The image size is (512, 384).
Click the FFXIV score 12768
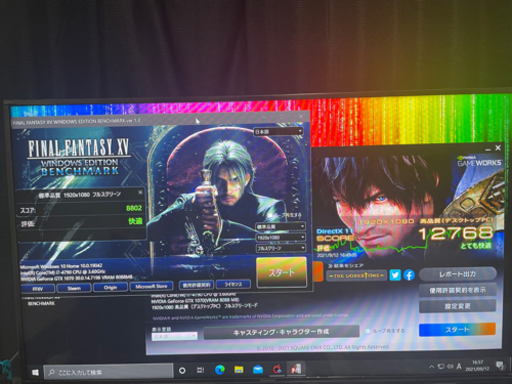click(x=455, y=233)
